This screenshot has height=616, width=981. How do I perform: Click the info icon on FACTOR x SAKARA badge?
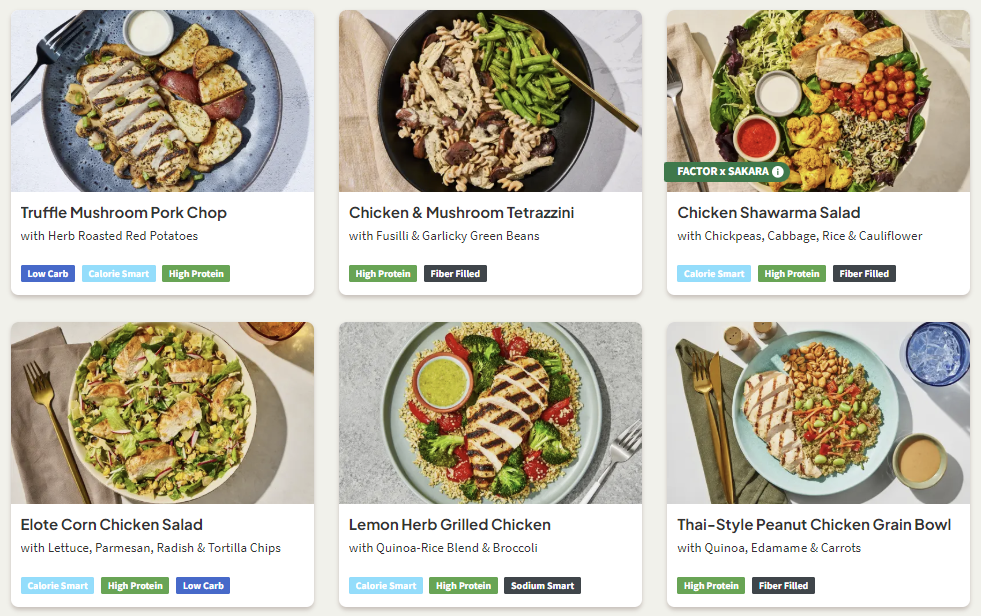click(x=778, y=172)
